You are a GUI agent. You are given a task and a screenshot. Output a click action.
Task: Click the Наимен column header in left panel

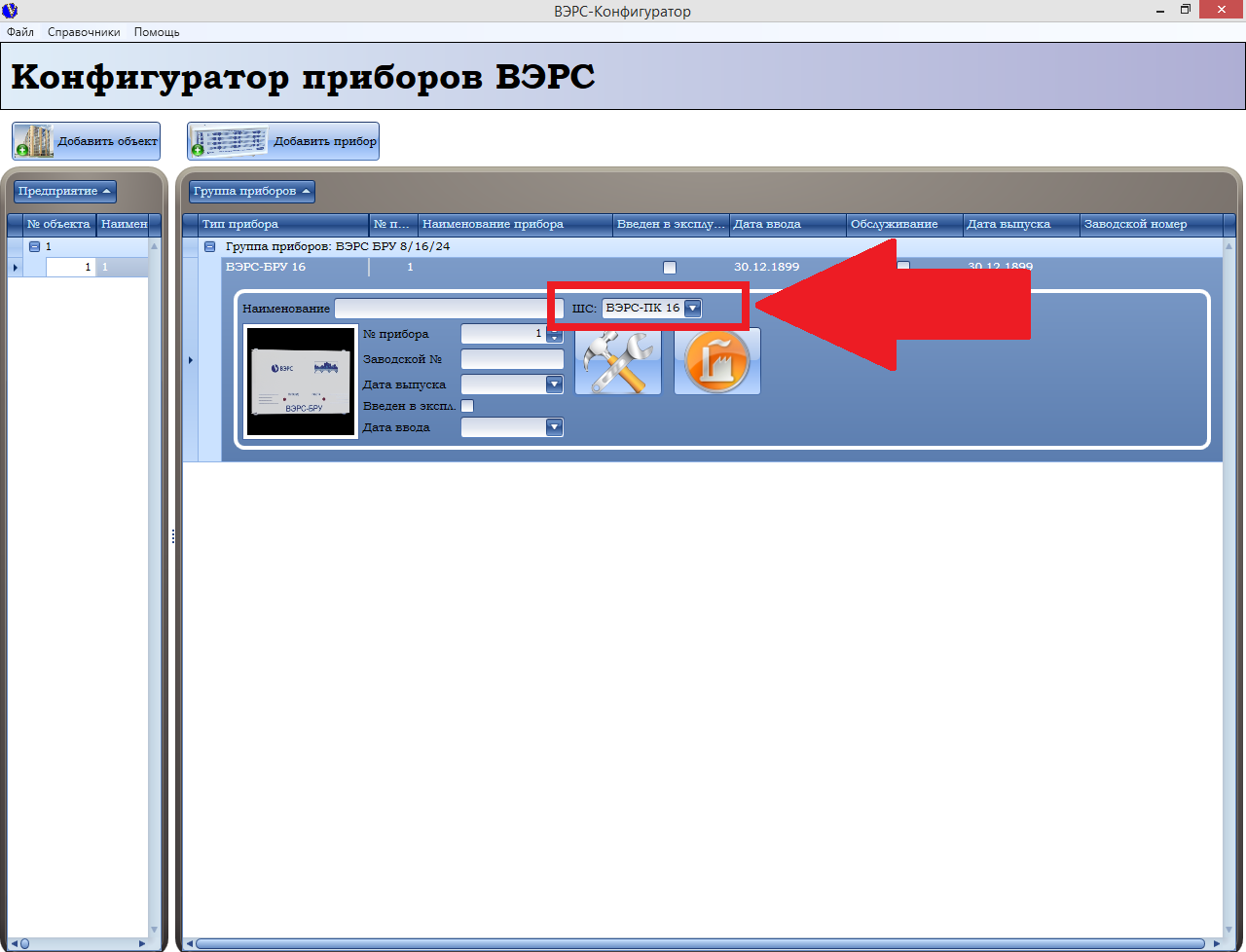pyautogui.click(x=124, y=224)
